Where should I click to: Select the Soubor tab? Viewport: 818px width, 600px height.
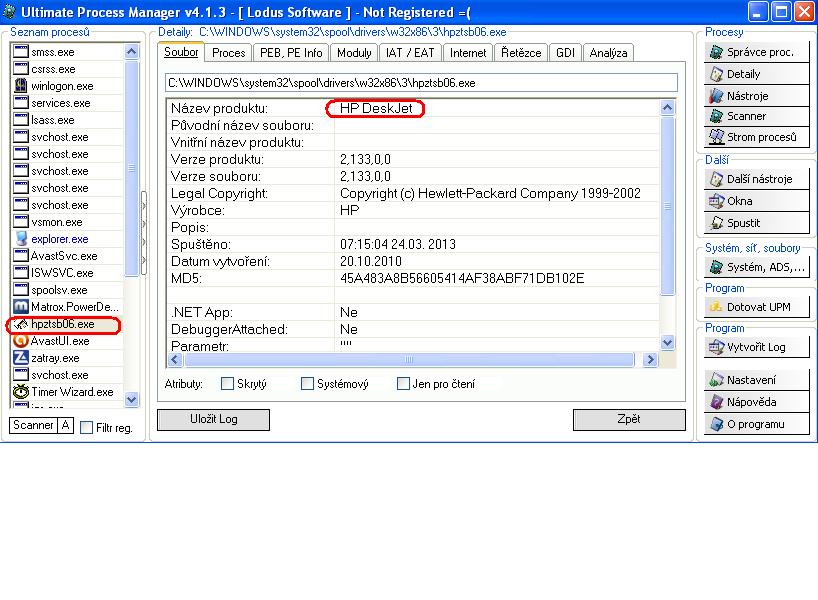(181, 52)
